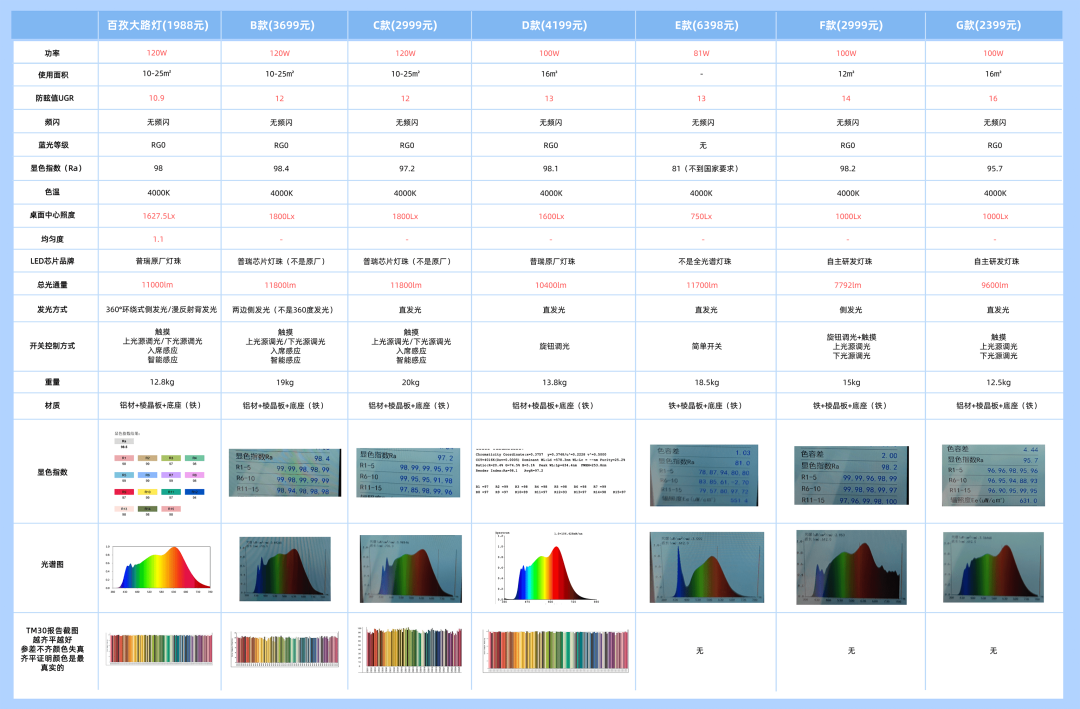Click the 桌面中心照度 row label
This screenshot has height=709, width=1080.
53,215
